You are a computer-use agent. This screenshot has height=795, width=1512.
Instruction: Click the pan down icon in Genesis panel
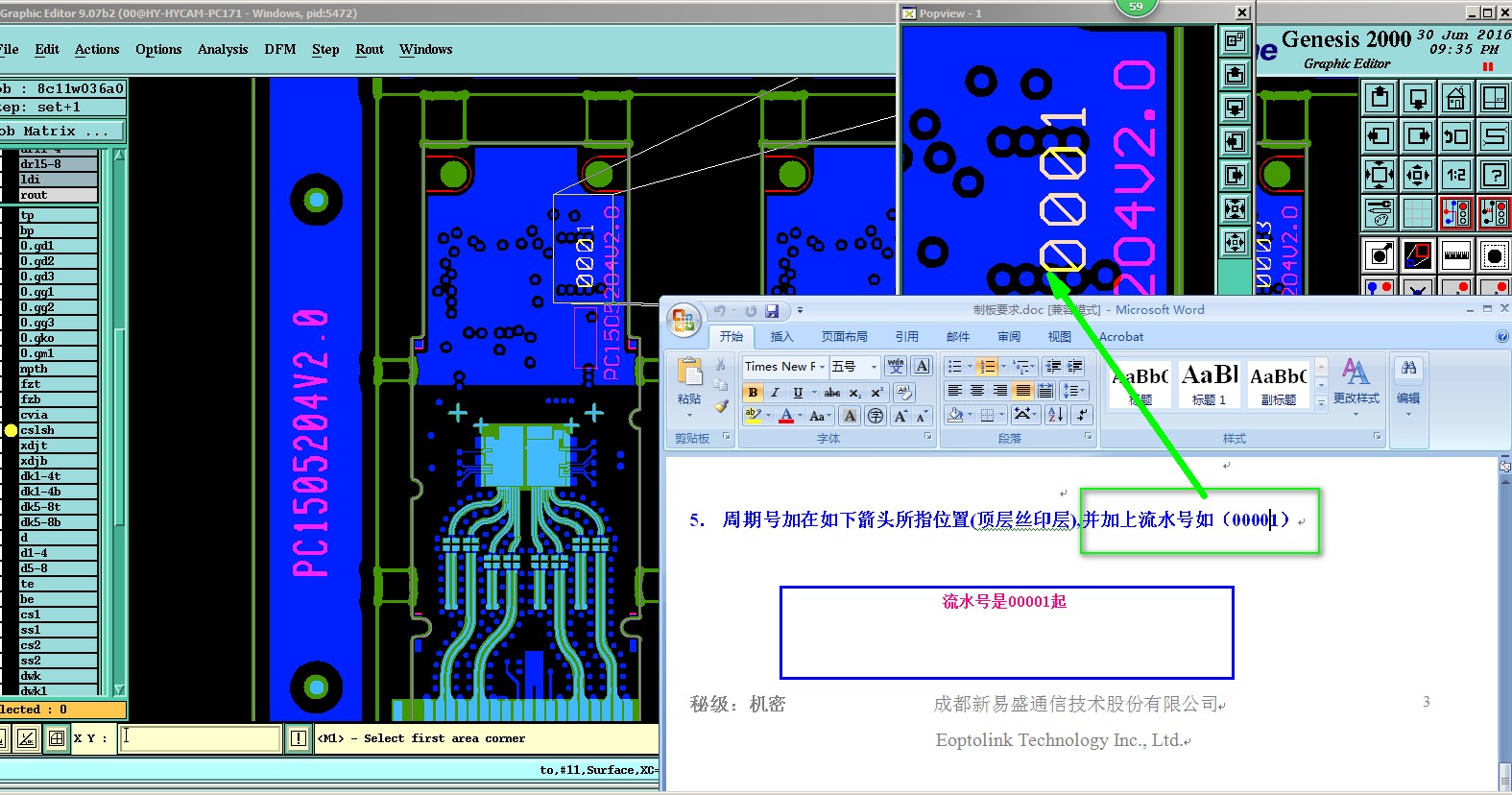click(1418, 97)
